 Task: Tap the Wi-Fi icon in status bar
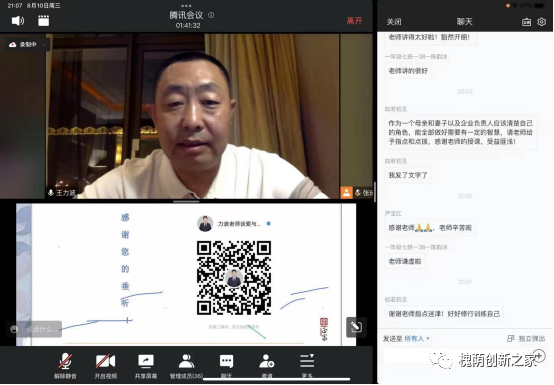tap(515, 6)
